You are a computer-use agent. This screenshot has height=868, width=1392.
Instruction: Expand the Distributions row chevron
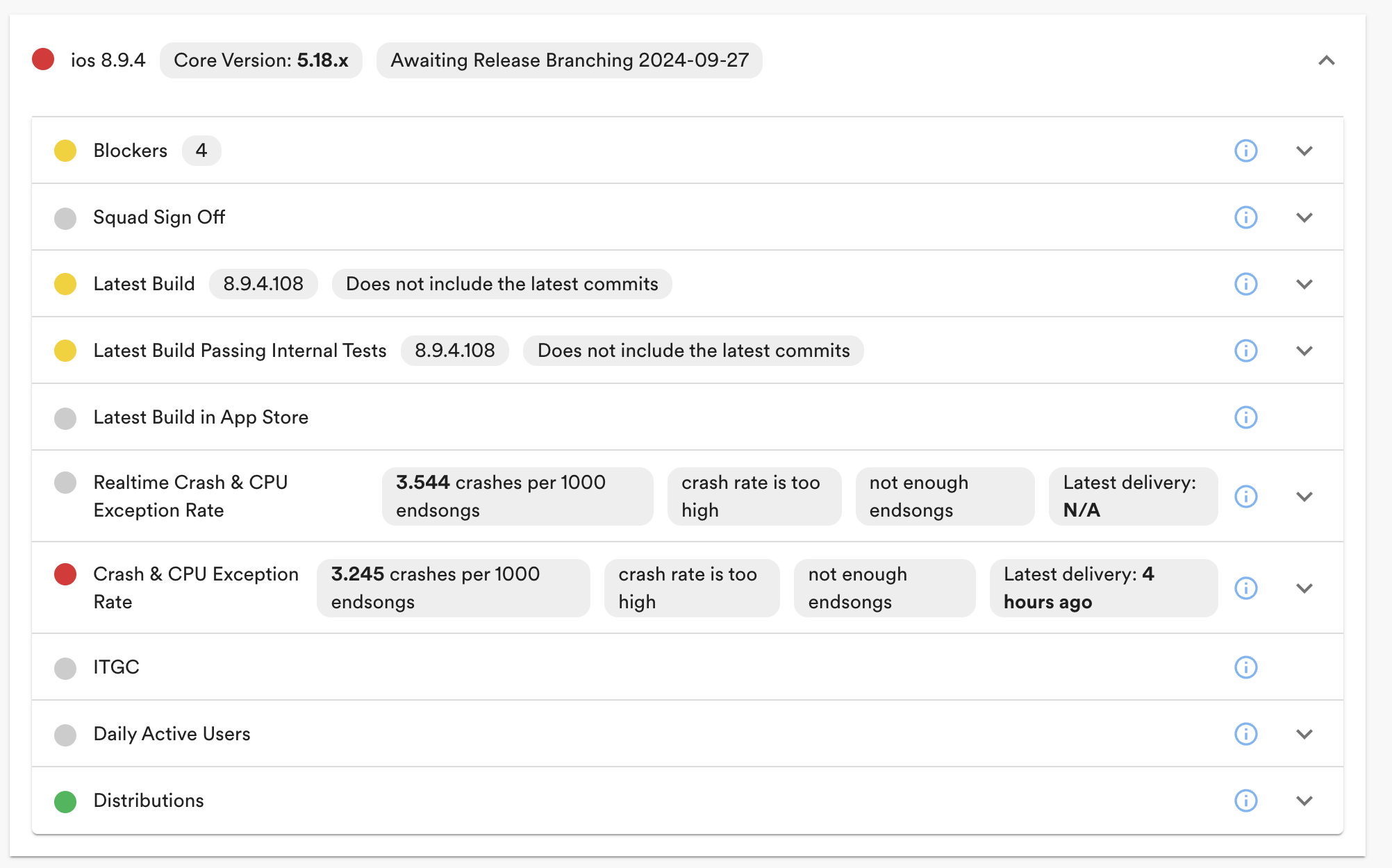point(1304,801)
